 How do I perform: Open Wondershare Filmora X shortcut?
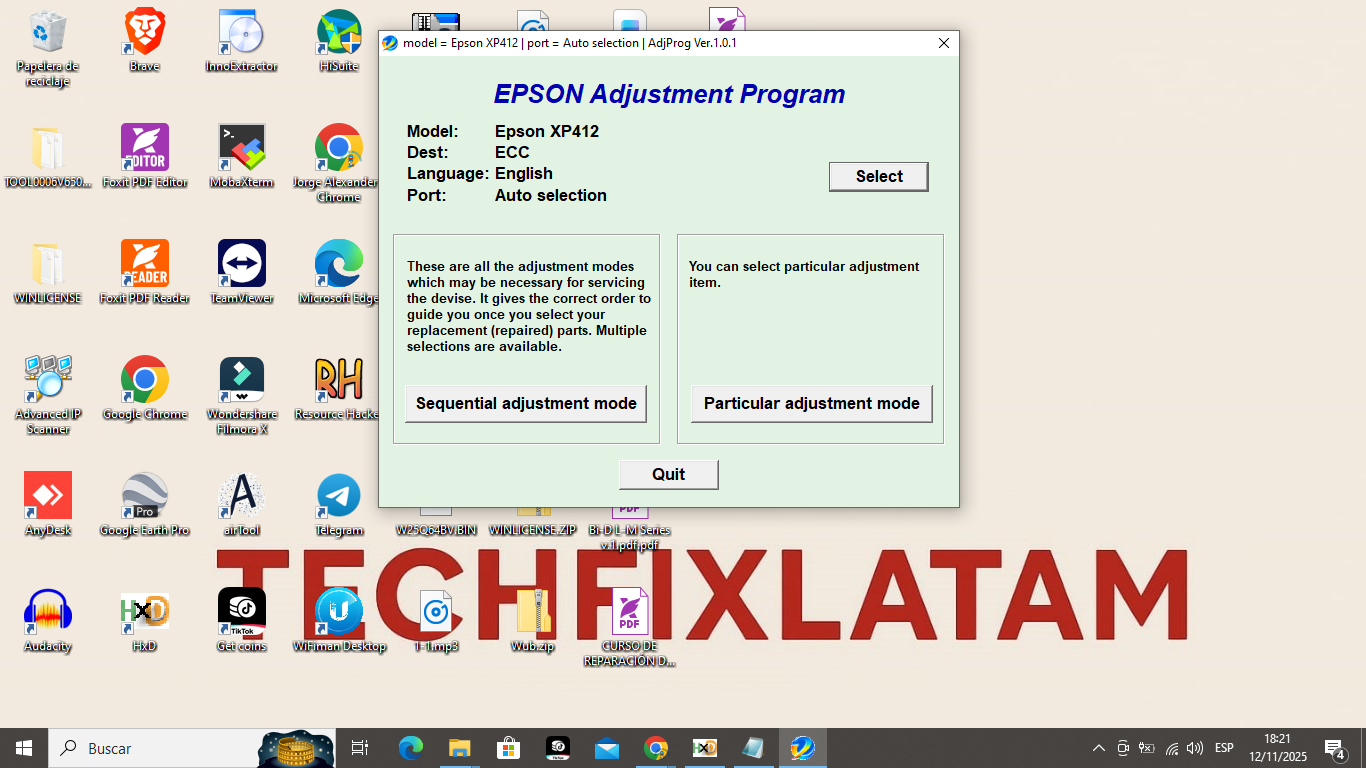point(241,380)
